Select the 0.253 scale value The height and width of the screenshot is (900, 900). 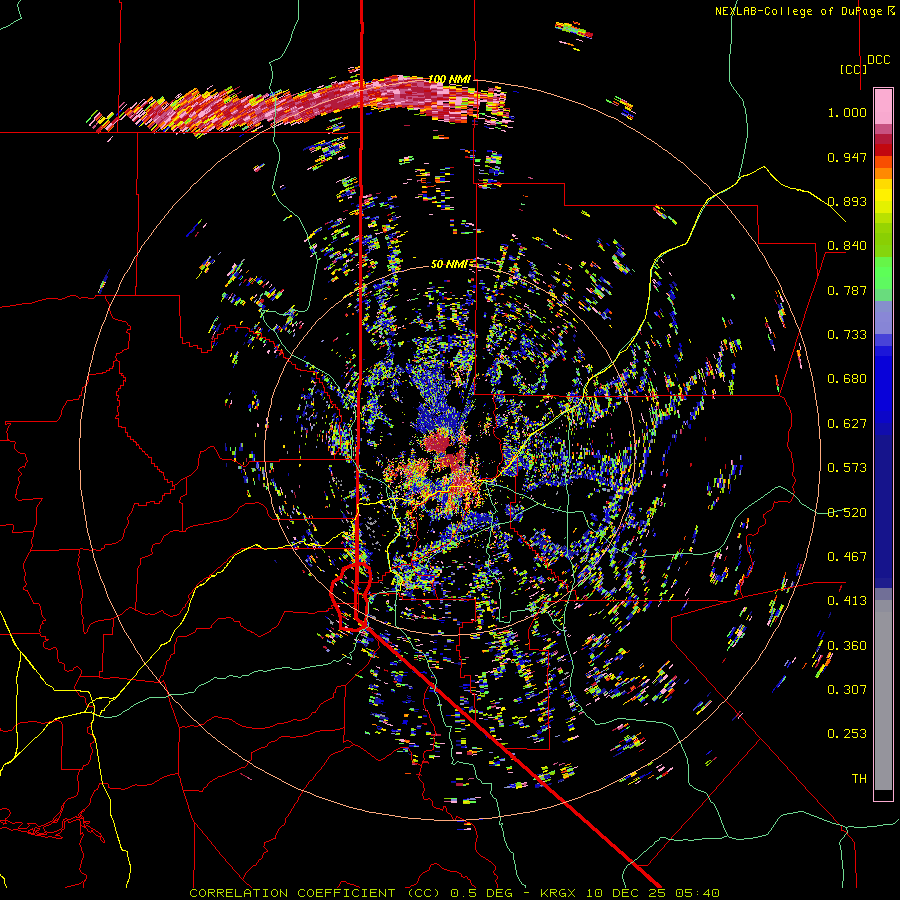point(847,734)
